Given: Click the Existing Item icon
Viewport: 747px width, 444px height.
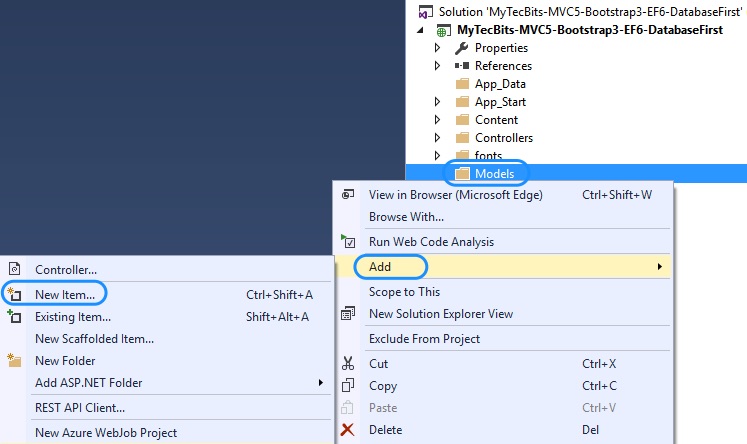Looking at the screenshot, I should coord(14,316).
